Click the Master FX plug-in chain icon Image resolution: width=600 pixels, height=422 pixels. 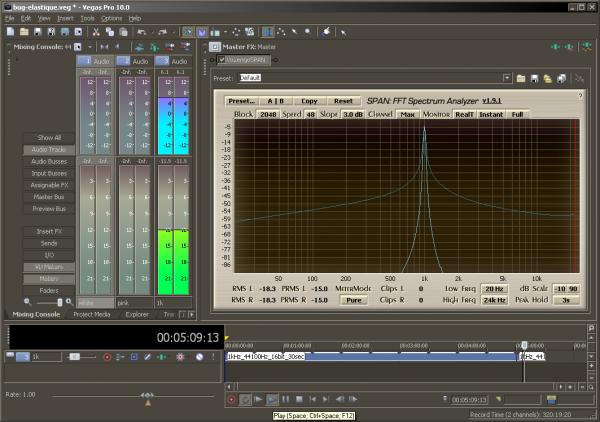[215, 47]
